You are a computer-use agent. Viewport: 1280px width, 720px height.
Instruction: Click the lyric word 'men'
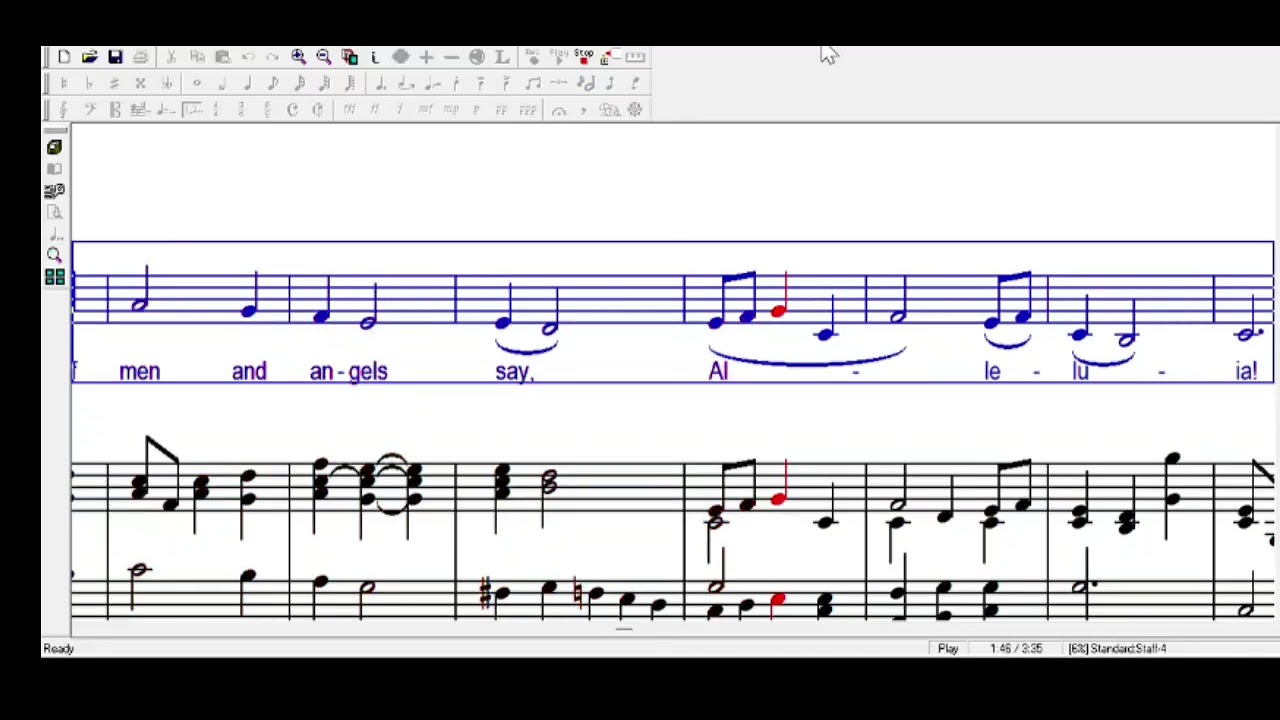click(139, 372)
